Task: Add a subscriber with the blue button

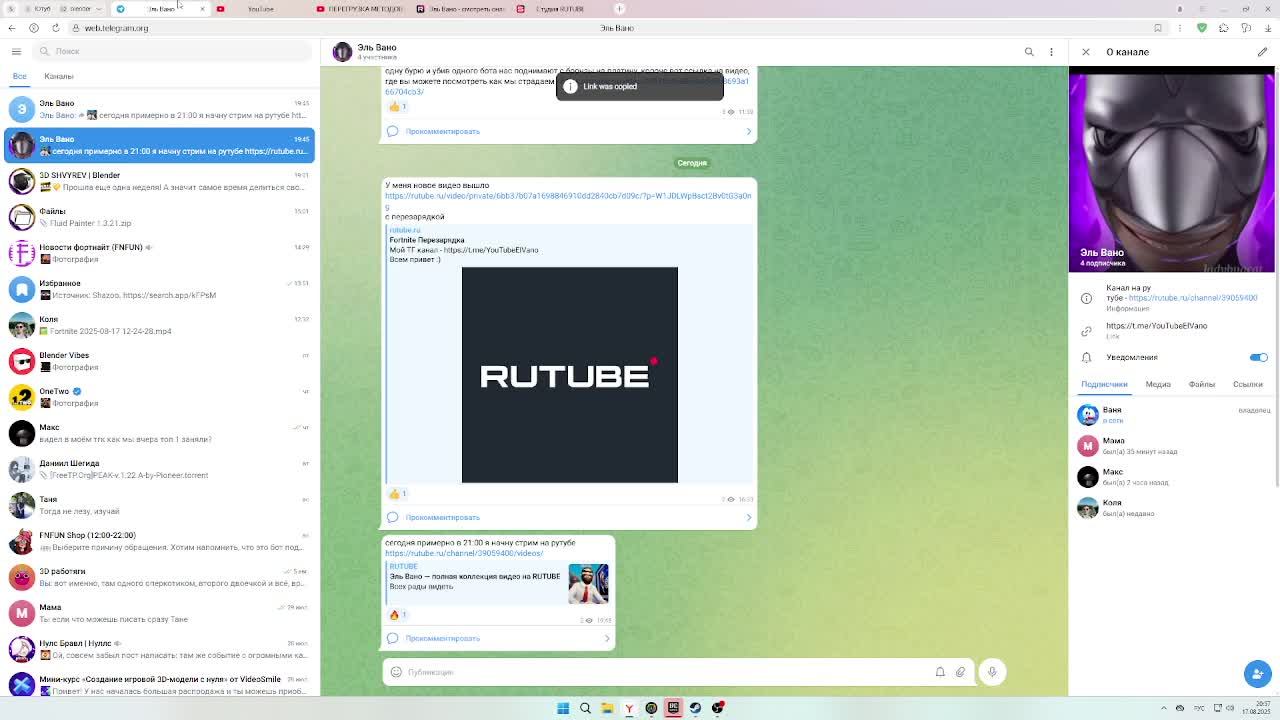Action: [1257, 673]
